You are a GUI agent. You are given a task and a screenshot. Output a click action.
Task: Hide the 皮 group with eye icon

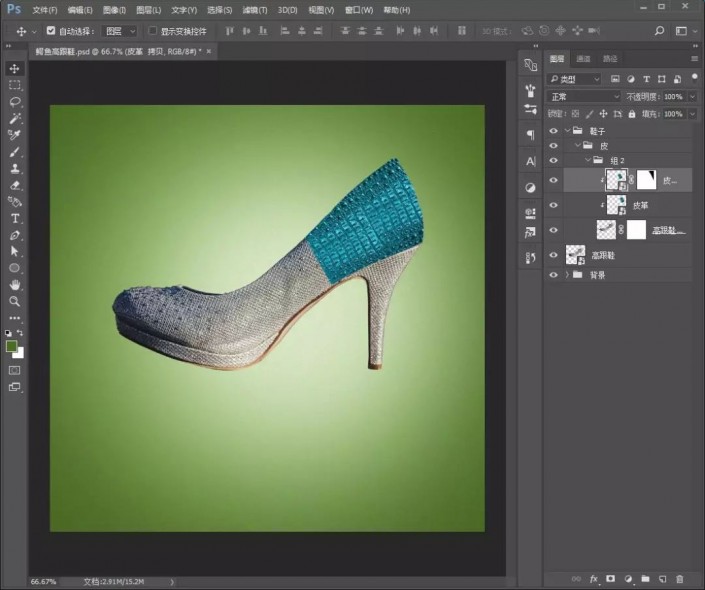[x=553, y=146]
